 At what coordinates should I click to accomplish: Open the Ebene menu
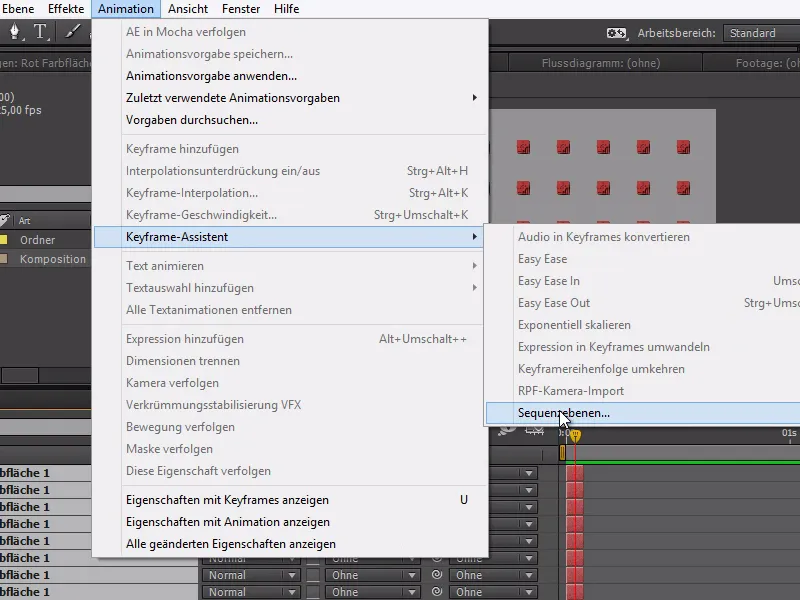[18, 9]
